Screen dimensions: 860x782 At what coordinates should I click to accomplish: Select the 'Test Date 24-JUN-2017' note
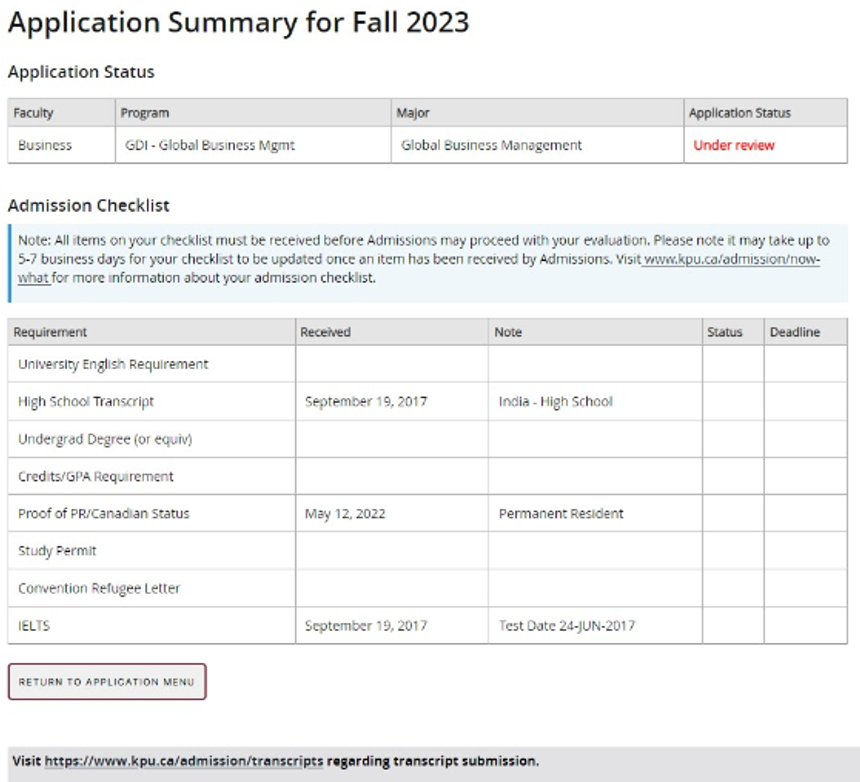tap(567, 626)
